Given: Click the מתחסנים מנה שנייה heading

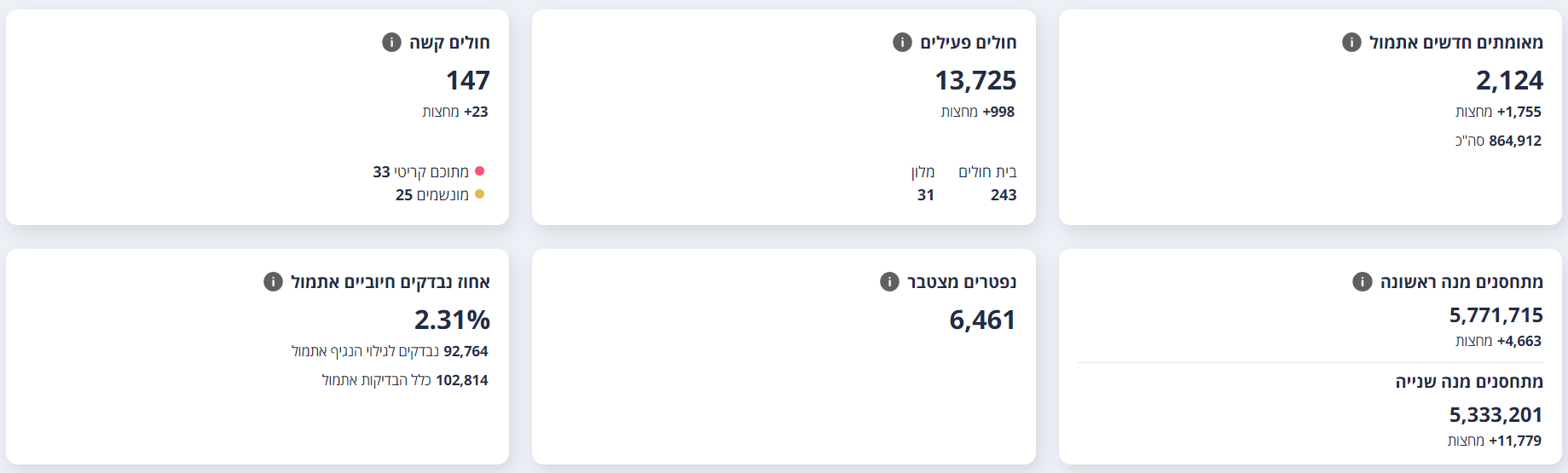Looking at the screenshot, I should pos(1469,382).
